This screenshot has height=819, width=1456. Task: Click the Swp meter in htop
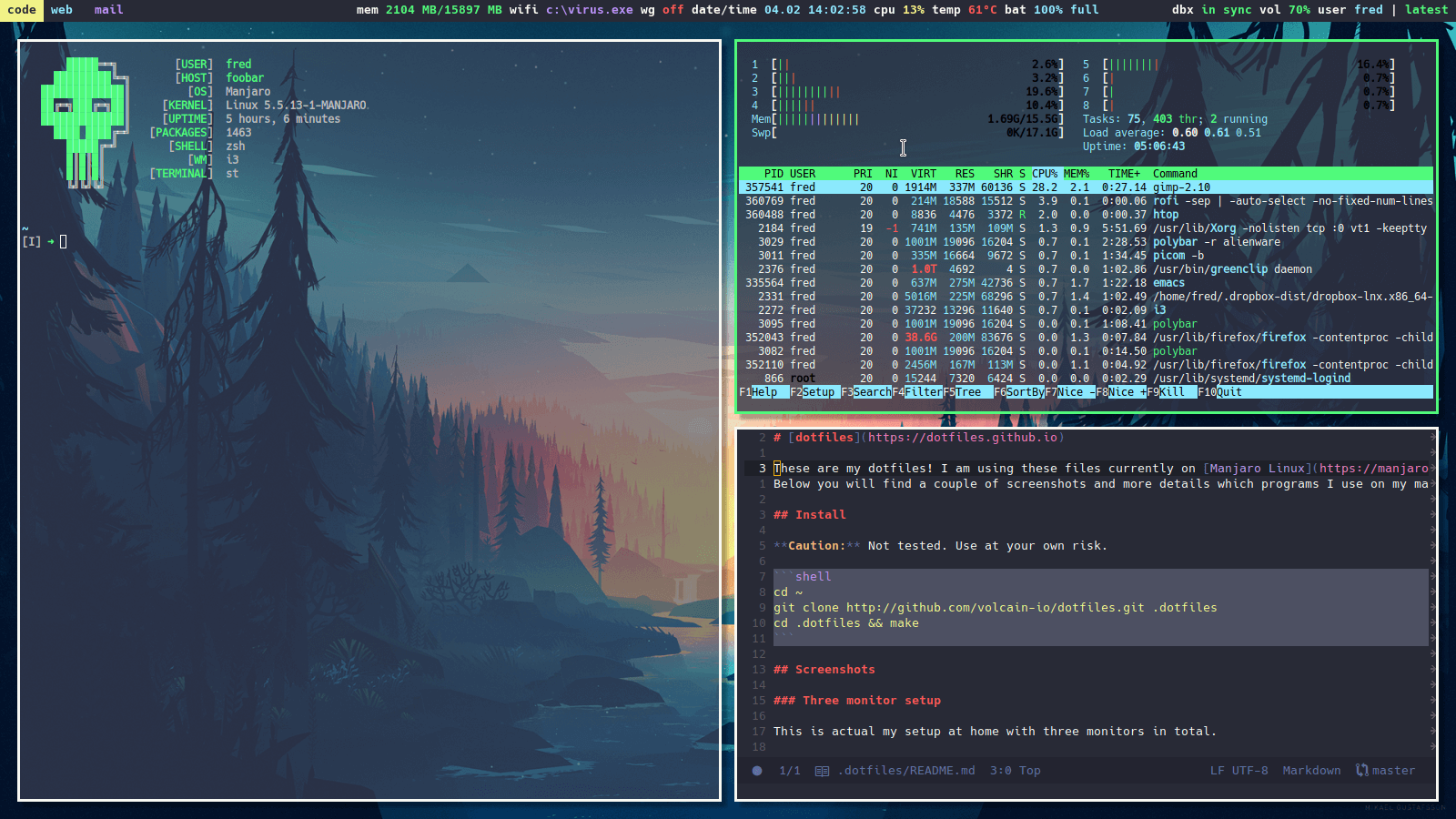907,133
